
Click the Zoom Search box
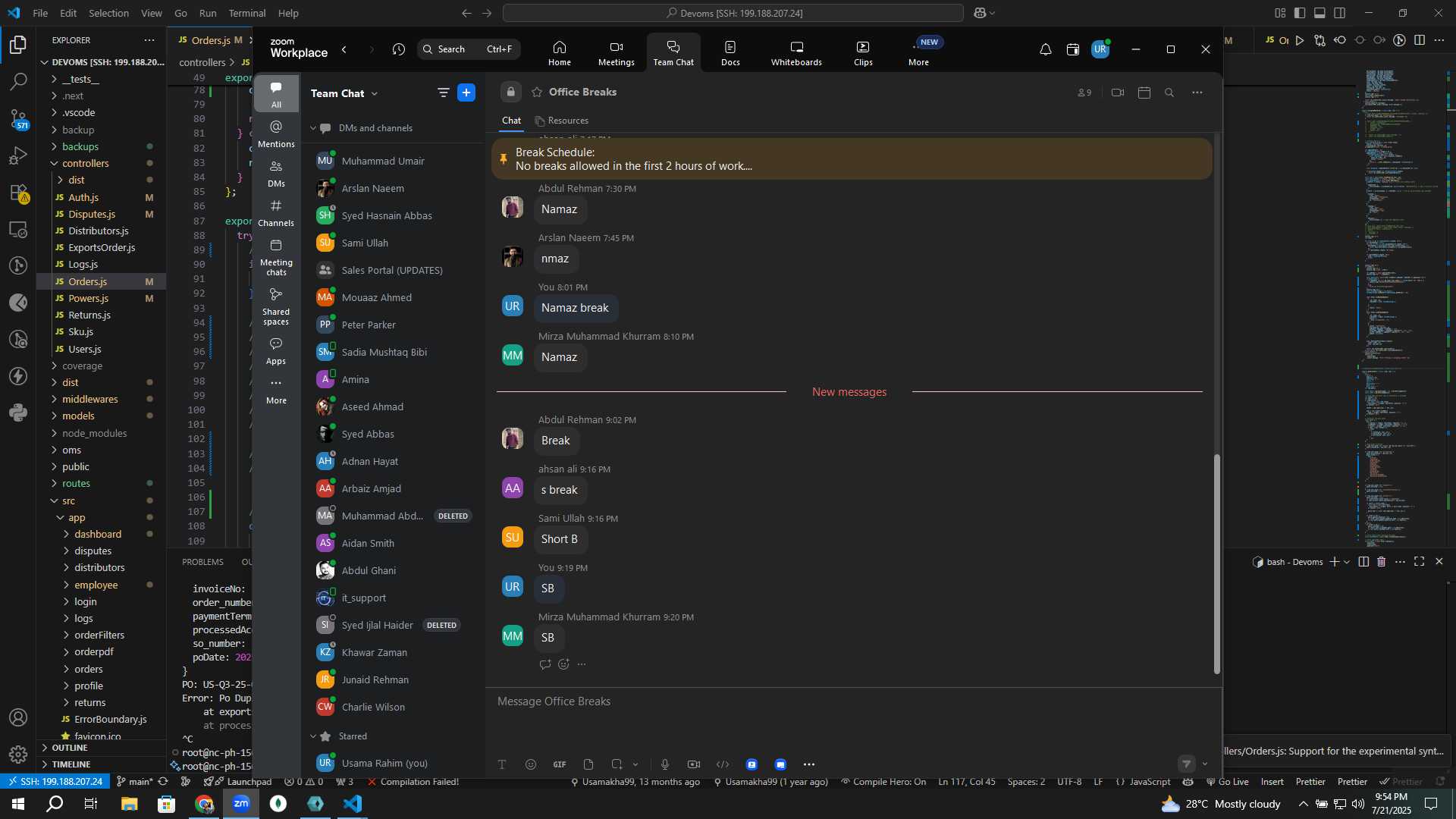469,49
